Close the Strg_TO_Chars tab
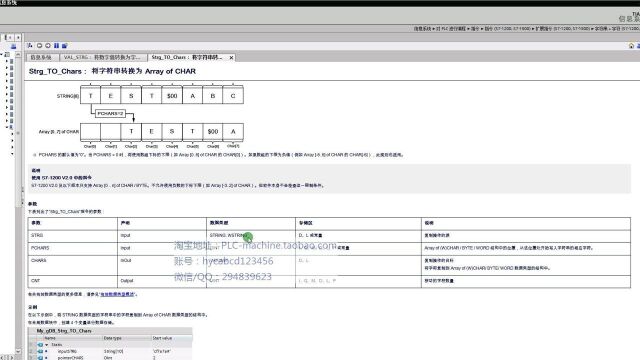 click(x=231, y=58)
